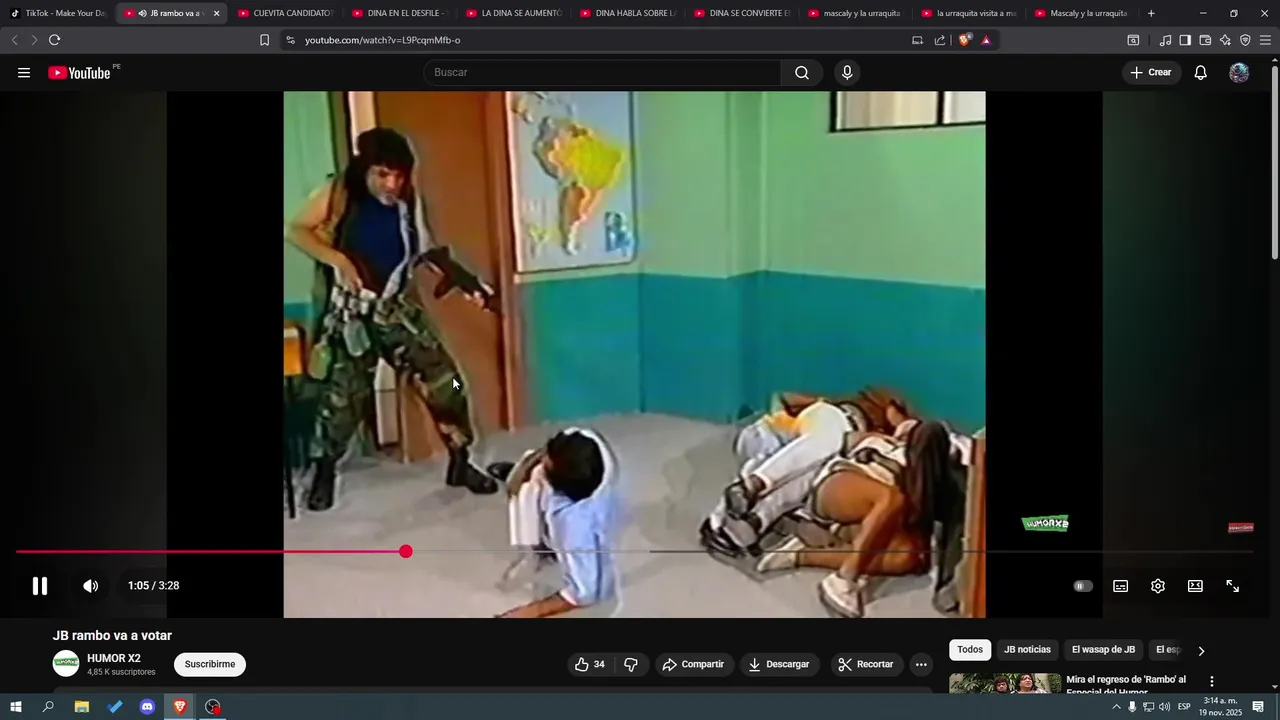Image resolution: width=1280 pixels, height=720 pixels.
Task: Open 'Mira el regreso de Rambo' title
Action: (1126, 685)
